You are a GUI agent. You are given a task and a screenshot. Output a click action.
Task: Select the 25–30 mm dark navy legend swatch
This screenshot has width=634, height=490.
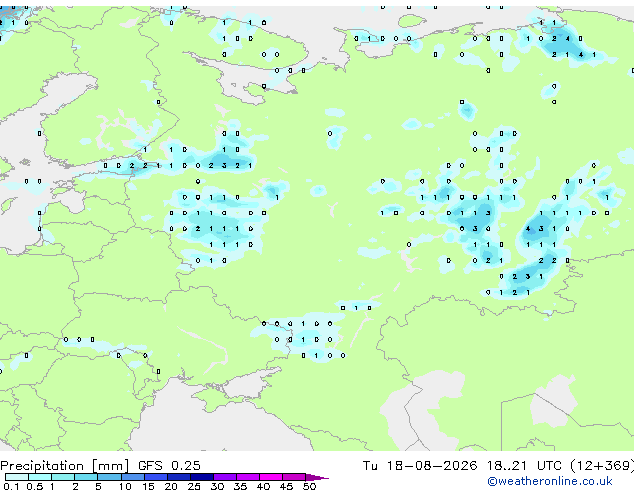point(202,477)
